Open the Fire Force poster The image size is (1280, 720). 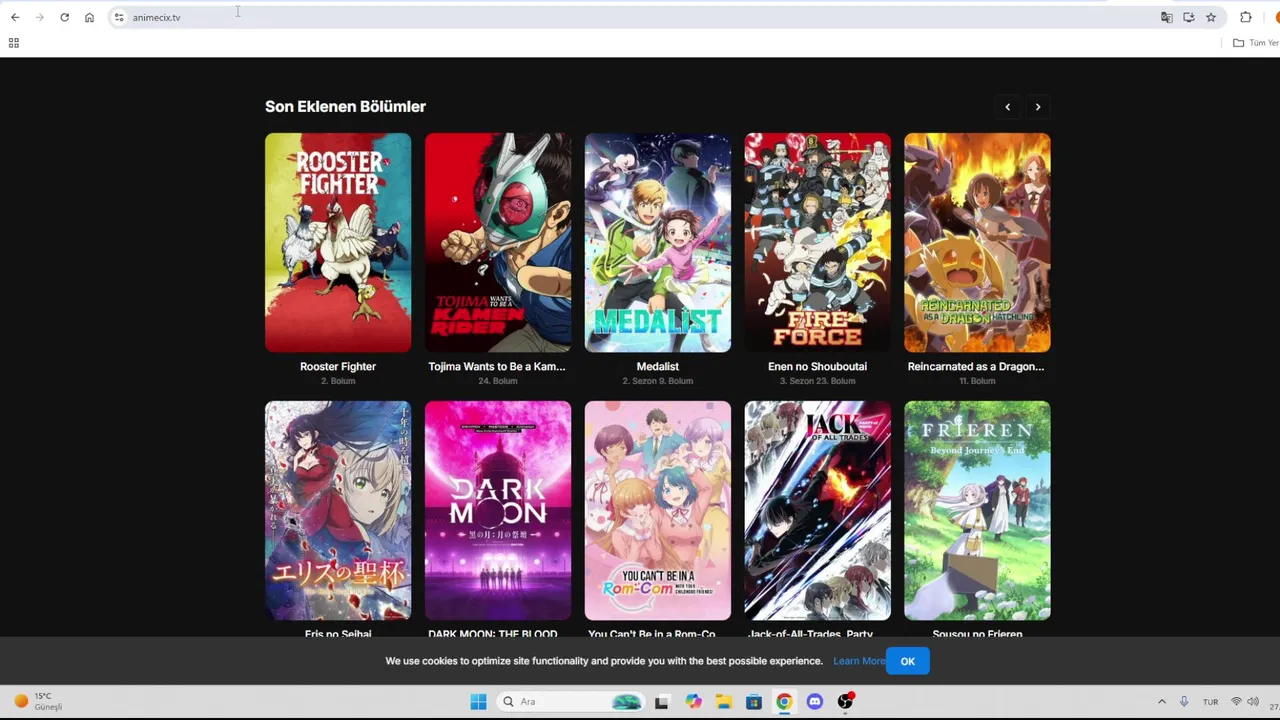(x=817, y=243)
